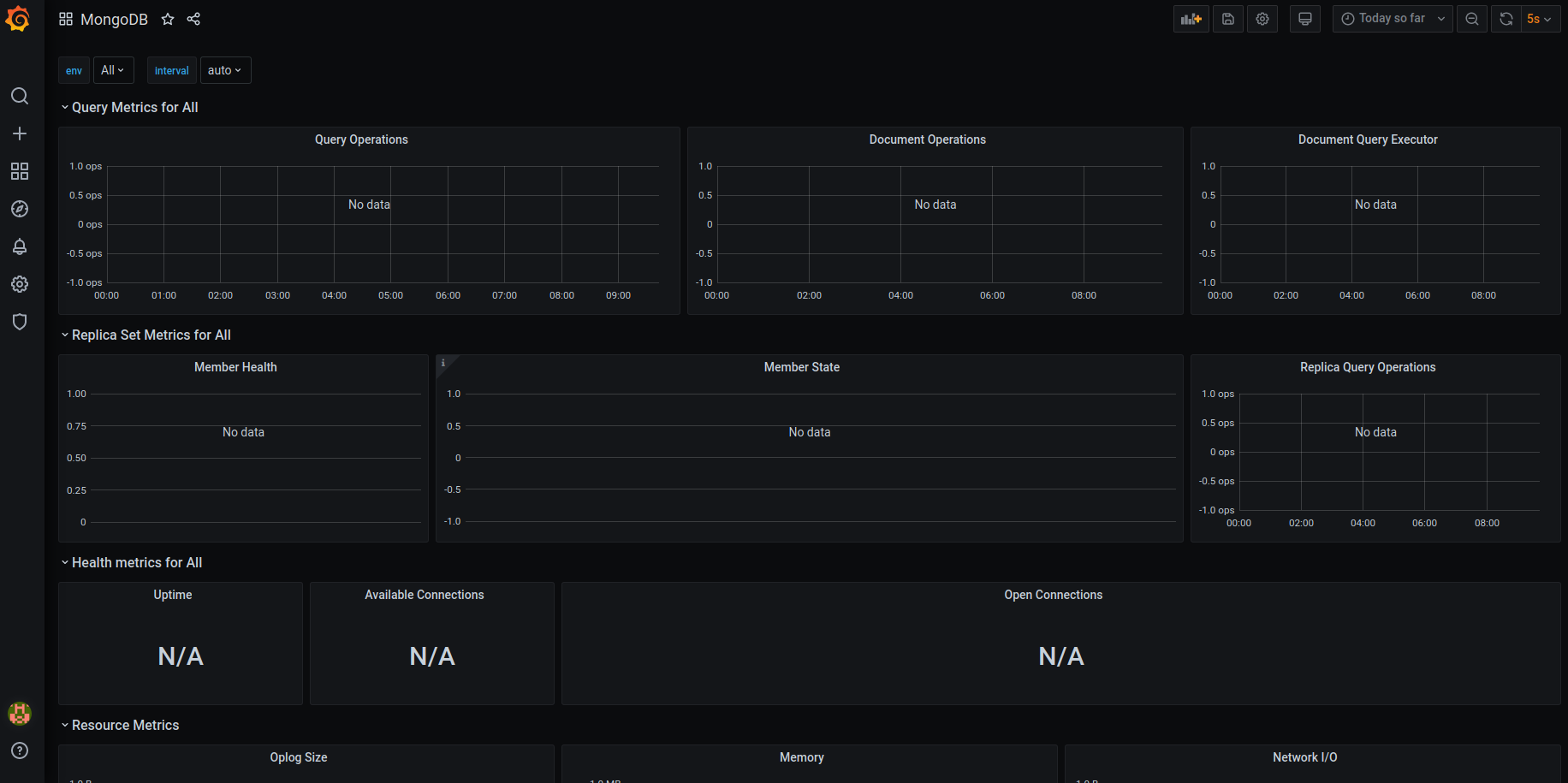1568x783 pixels.
Task: Open the Open Connections panel title menu
Action: coord(1054,595)
